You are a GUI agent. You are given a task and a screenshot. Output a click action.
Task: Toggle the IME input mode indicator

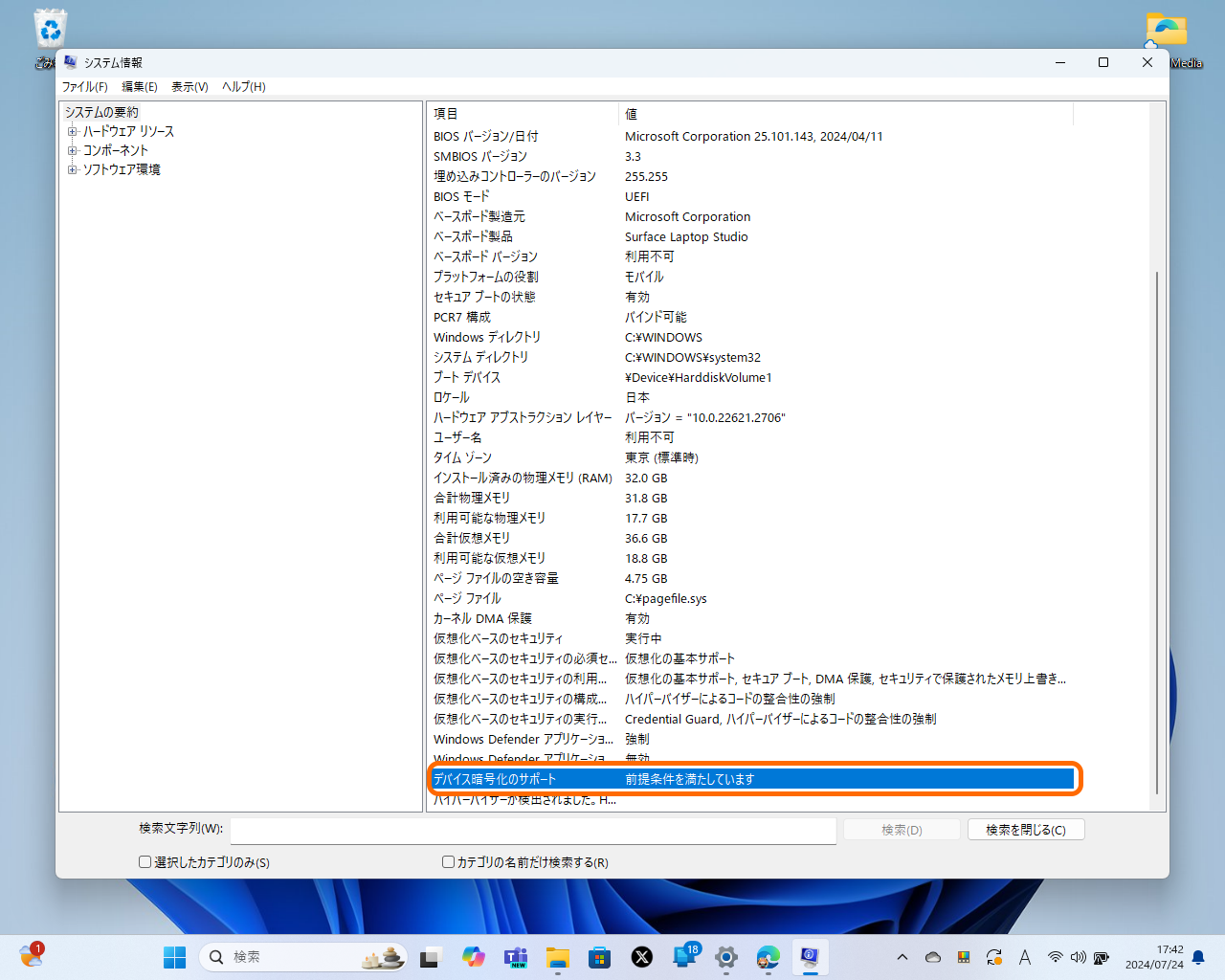click(1024, 956)
